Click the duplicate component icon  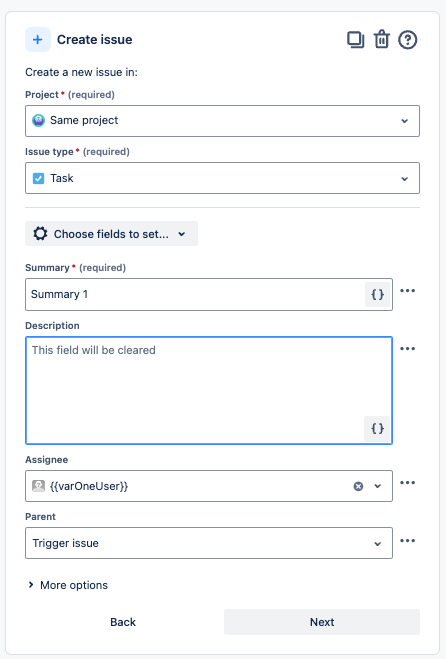click(356, 40)
